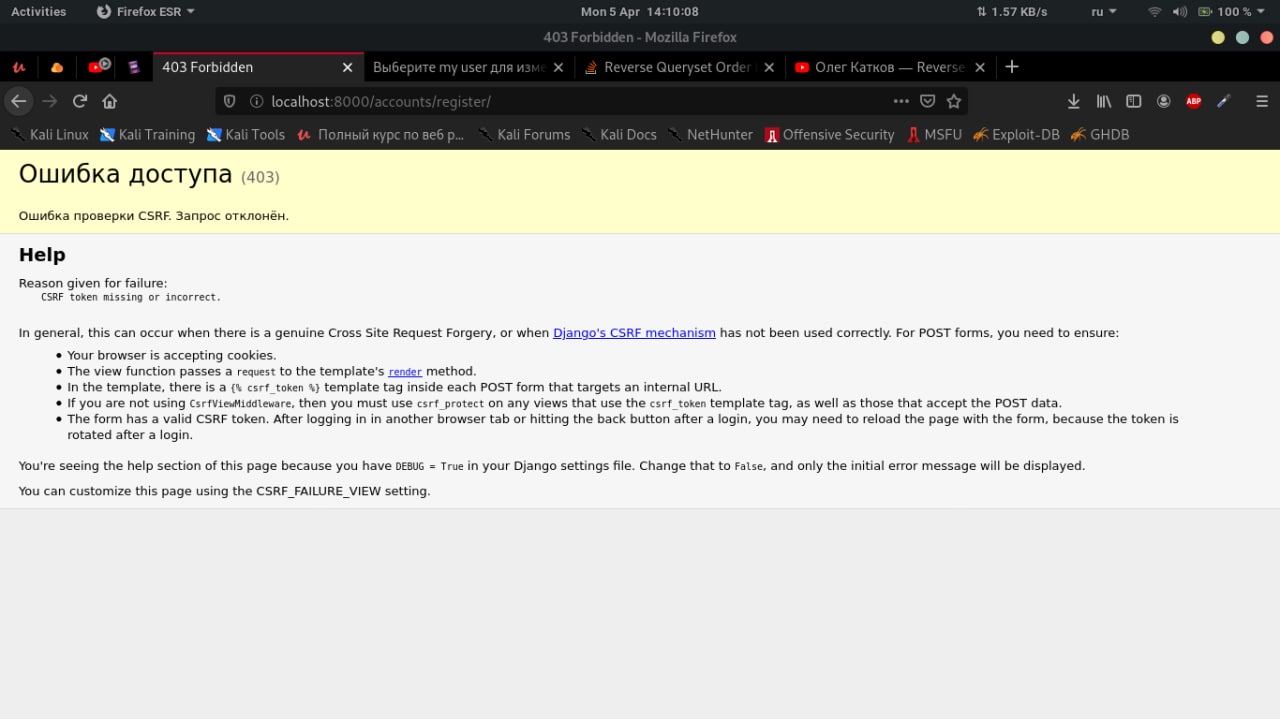Open Kali Training bookmark
Screen dimensions: 1280x719
(x=147, y=134)
